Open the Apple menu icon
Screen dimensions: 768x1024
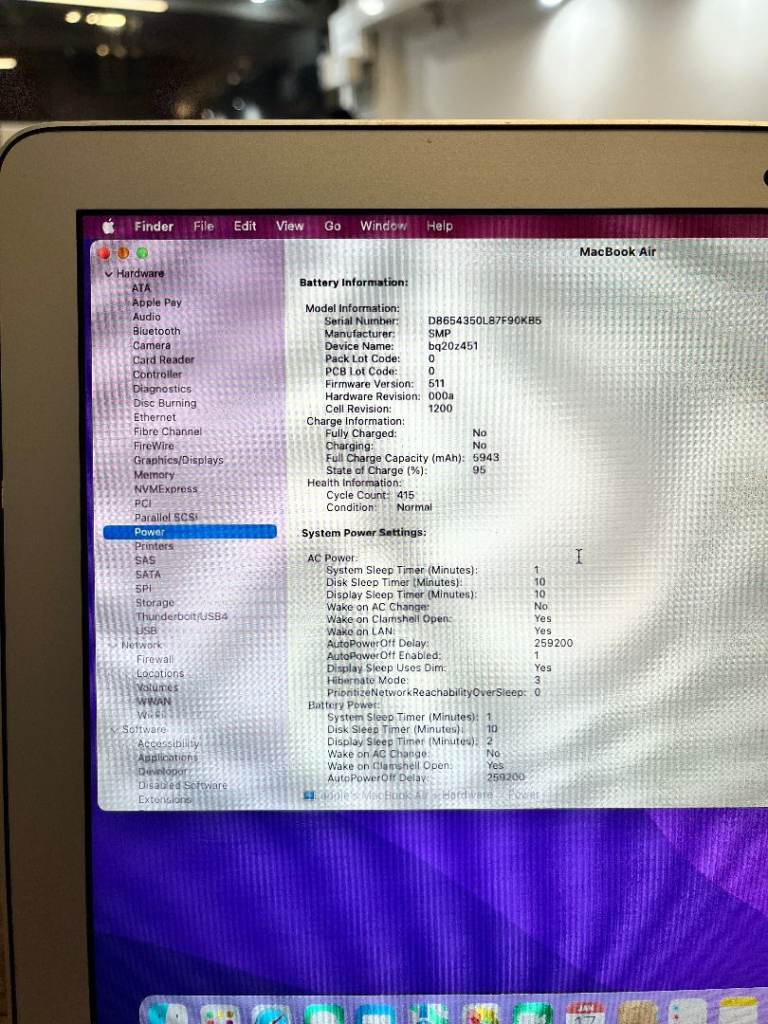[x=109, y=226]
